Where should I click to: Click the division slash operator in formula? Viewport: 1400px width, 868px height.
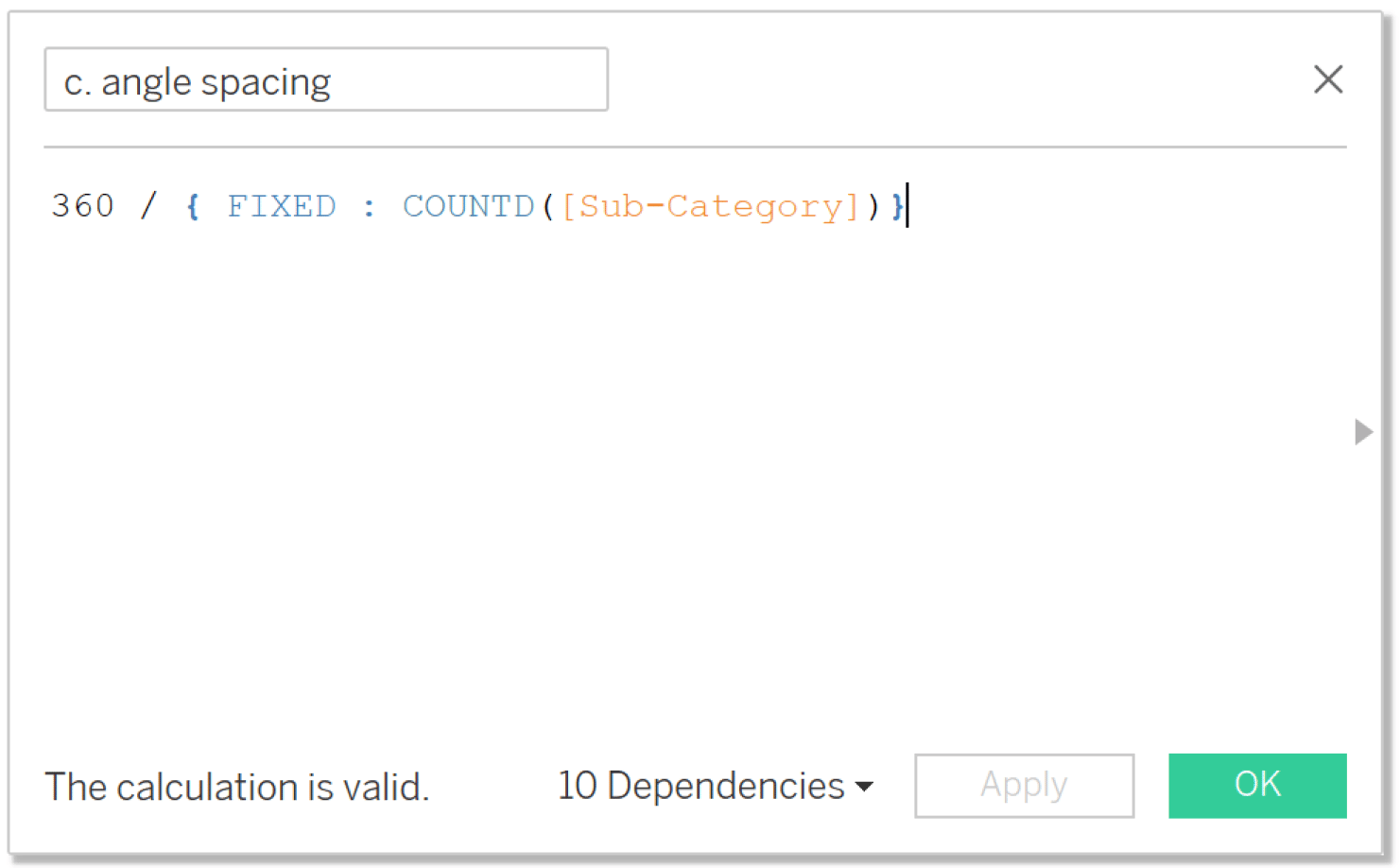[x=148, y=206]
